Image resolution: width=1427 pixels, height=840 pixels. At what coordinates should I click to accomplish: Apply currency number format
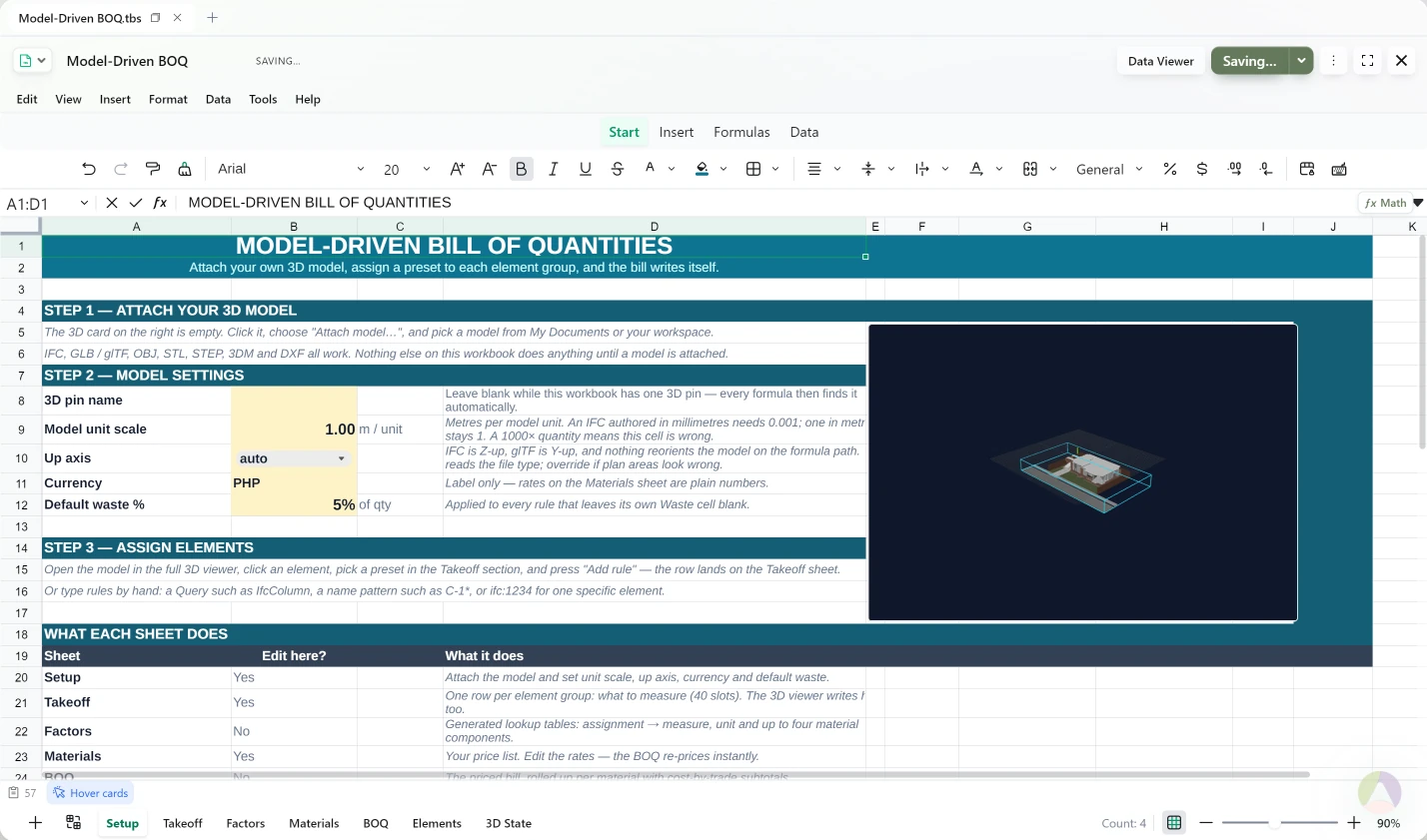click(1202, 169)
